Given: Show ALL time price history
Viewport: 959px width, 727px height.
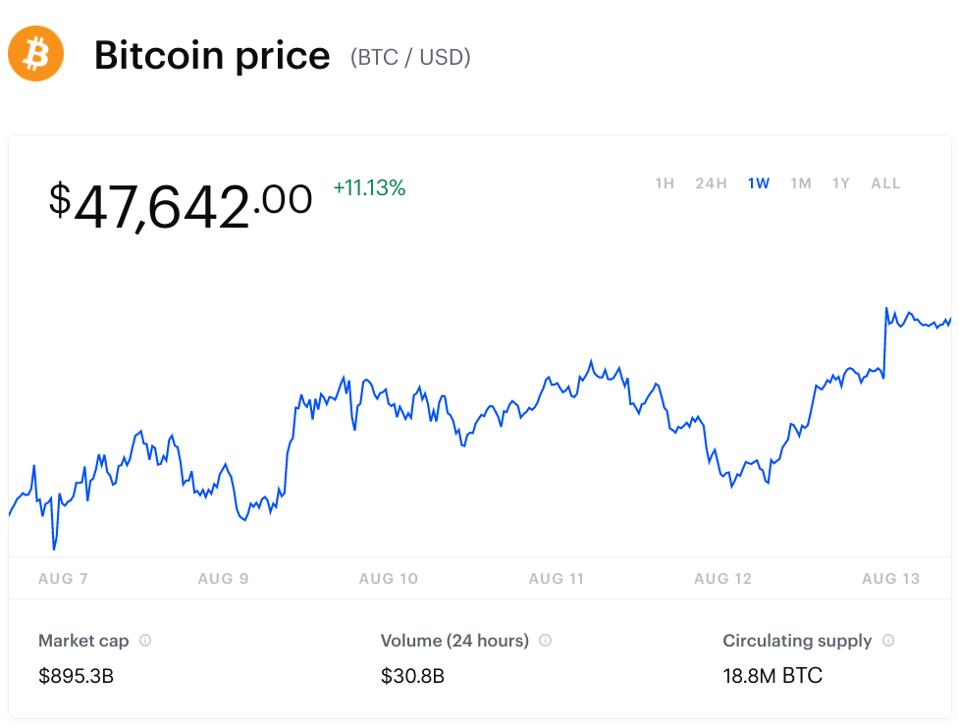Looking at the screenshot, I should pyautogui.click(x=886, y=183).
